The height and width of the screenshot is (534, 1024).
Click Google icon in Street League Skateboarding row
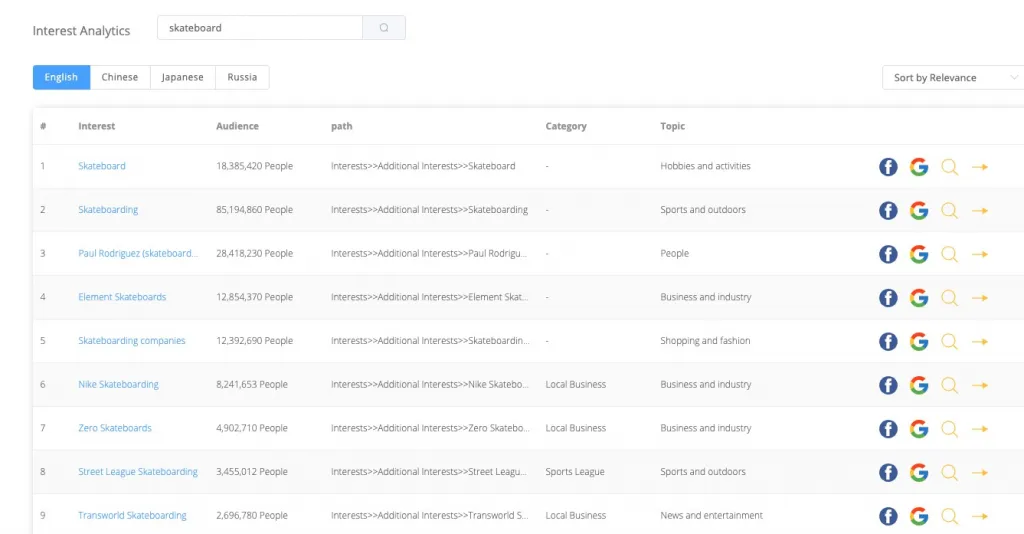click(919, 473)
